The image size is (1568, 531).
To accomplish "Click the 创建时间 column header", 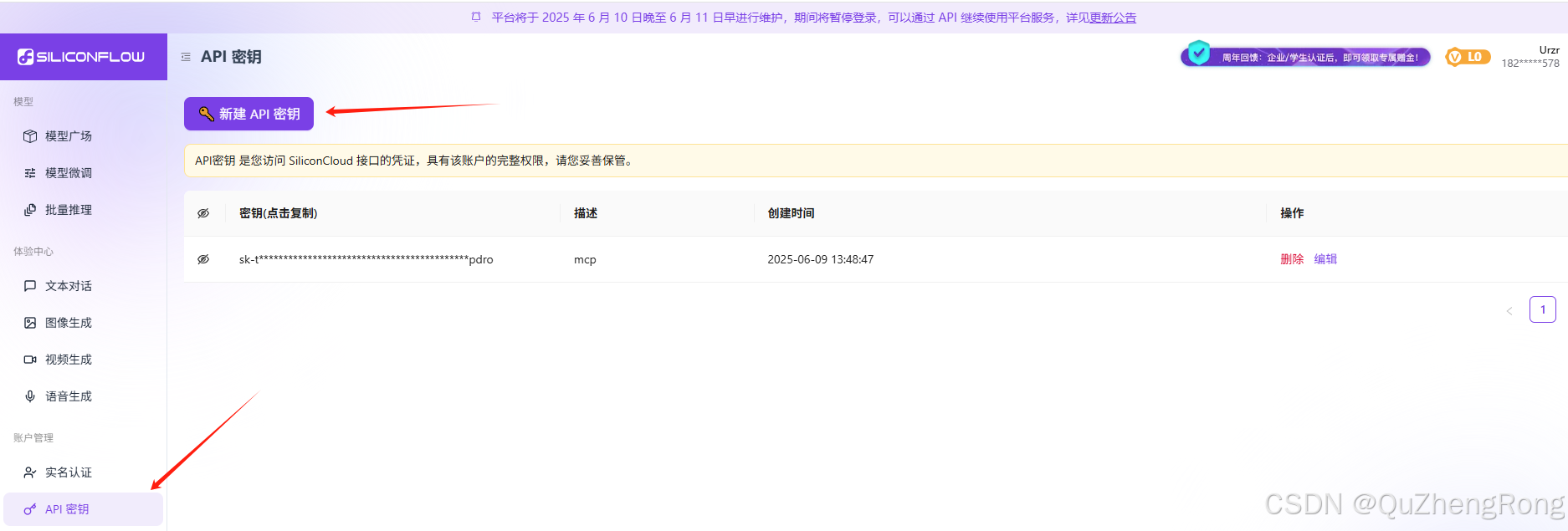I will point(791,213).
